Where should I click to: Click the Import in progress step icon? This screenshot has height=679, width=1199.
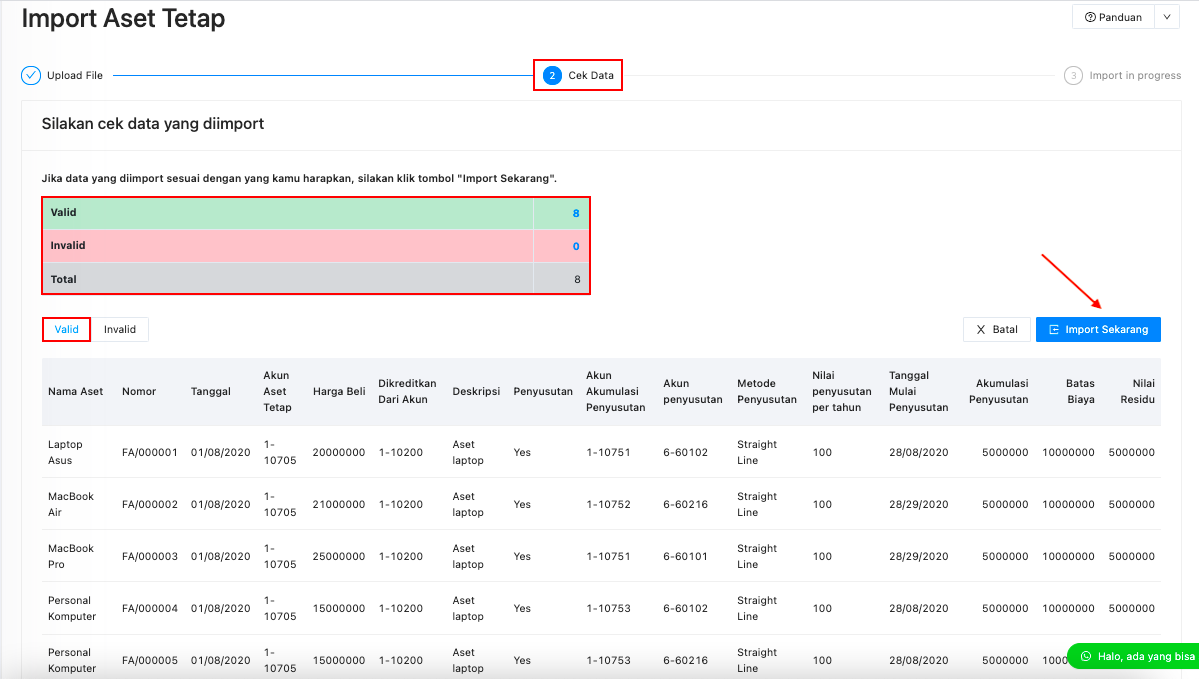pos(1073,76)
